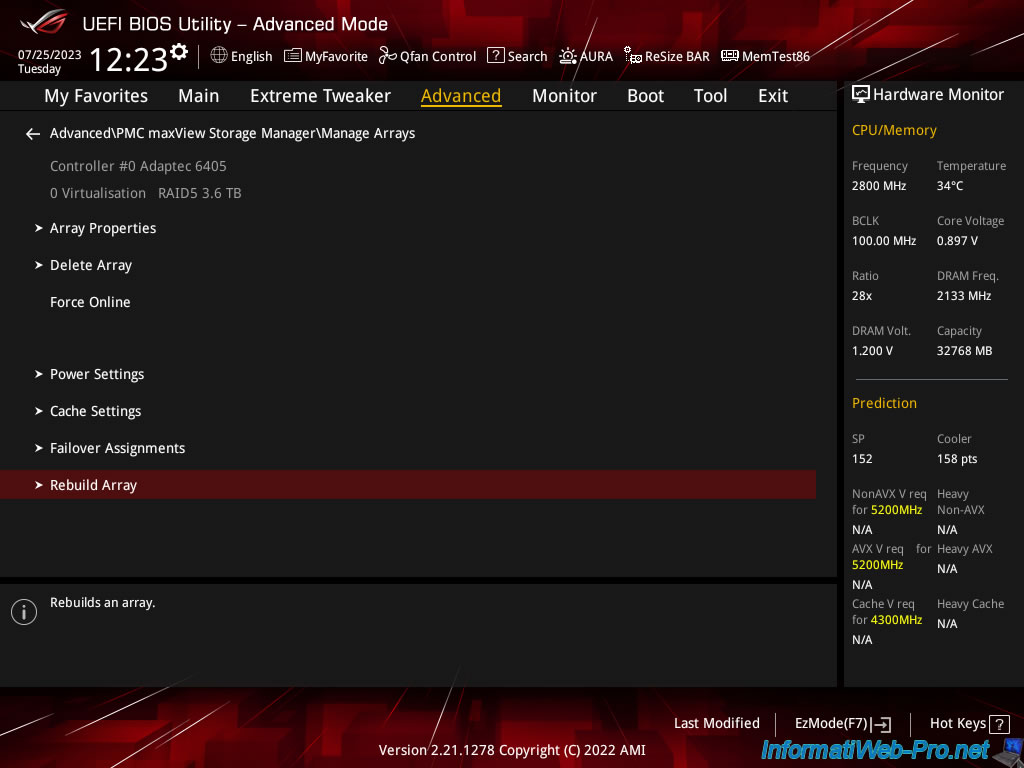Open AURA lighting icon
This screenshot has width=1024, height=768.
tap(568, 56)
